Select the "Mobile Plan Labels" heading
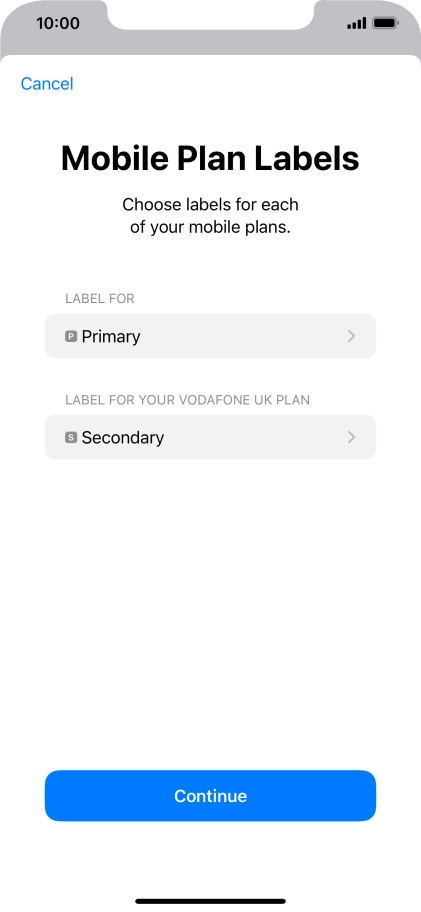Image resolution: width=421 pixels, height=912 pixels. [x=210, y=158]
